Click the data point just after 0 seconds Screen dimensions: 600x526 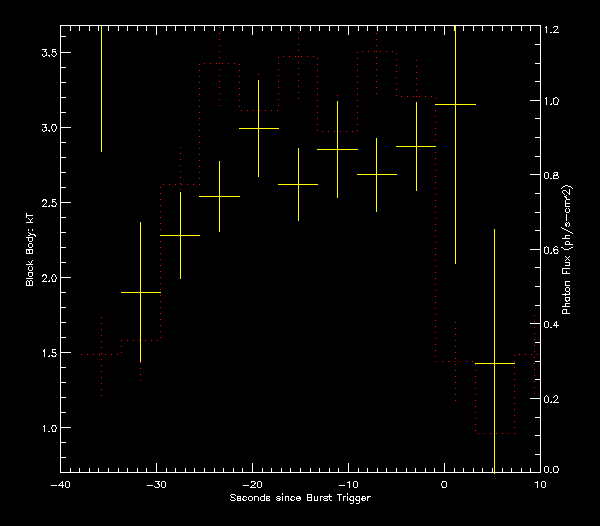pyautogui.click(x=455, y=104)
